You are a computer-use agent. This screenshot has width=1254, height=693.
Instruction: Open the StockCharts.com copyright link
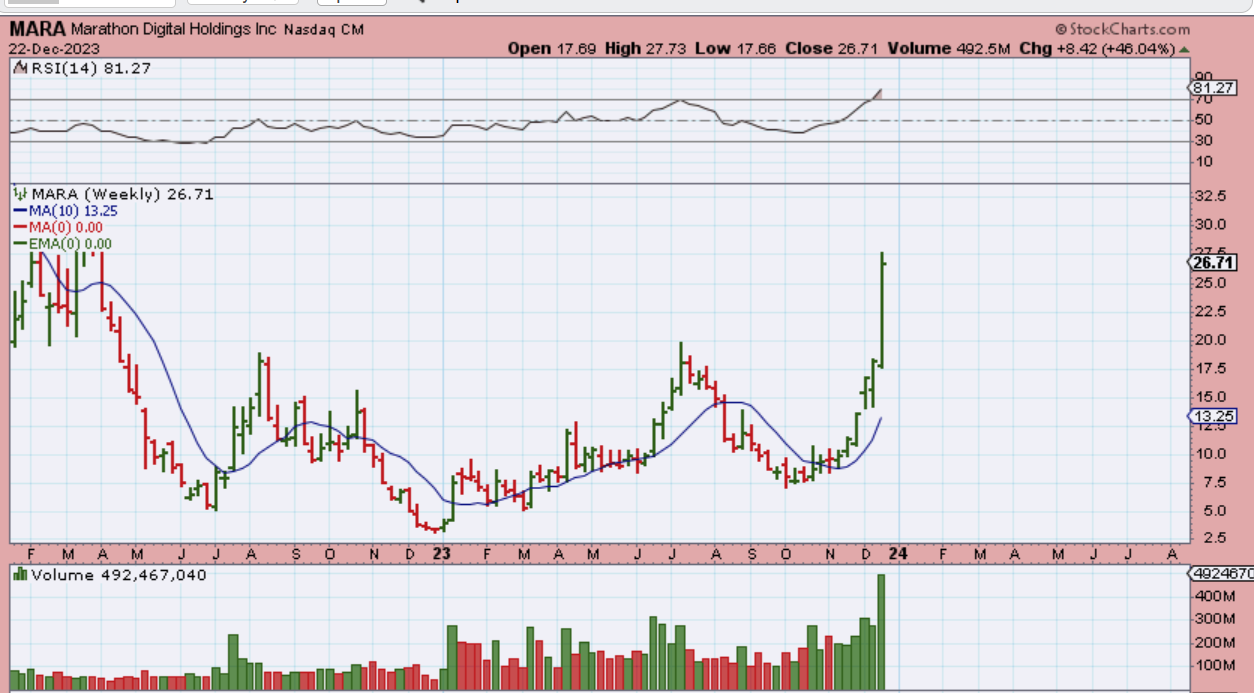coord(1122,30)
